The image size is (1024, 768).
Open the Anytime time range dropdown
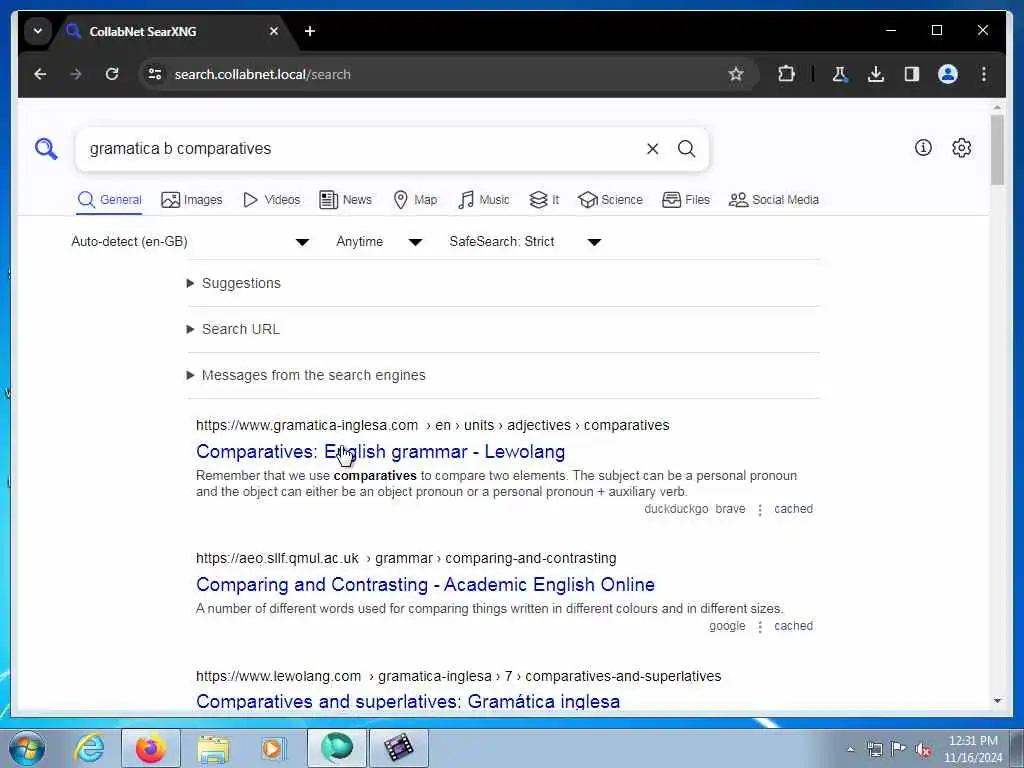pyautogui.click(x=379, y=242)
